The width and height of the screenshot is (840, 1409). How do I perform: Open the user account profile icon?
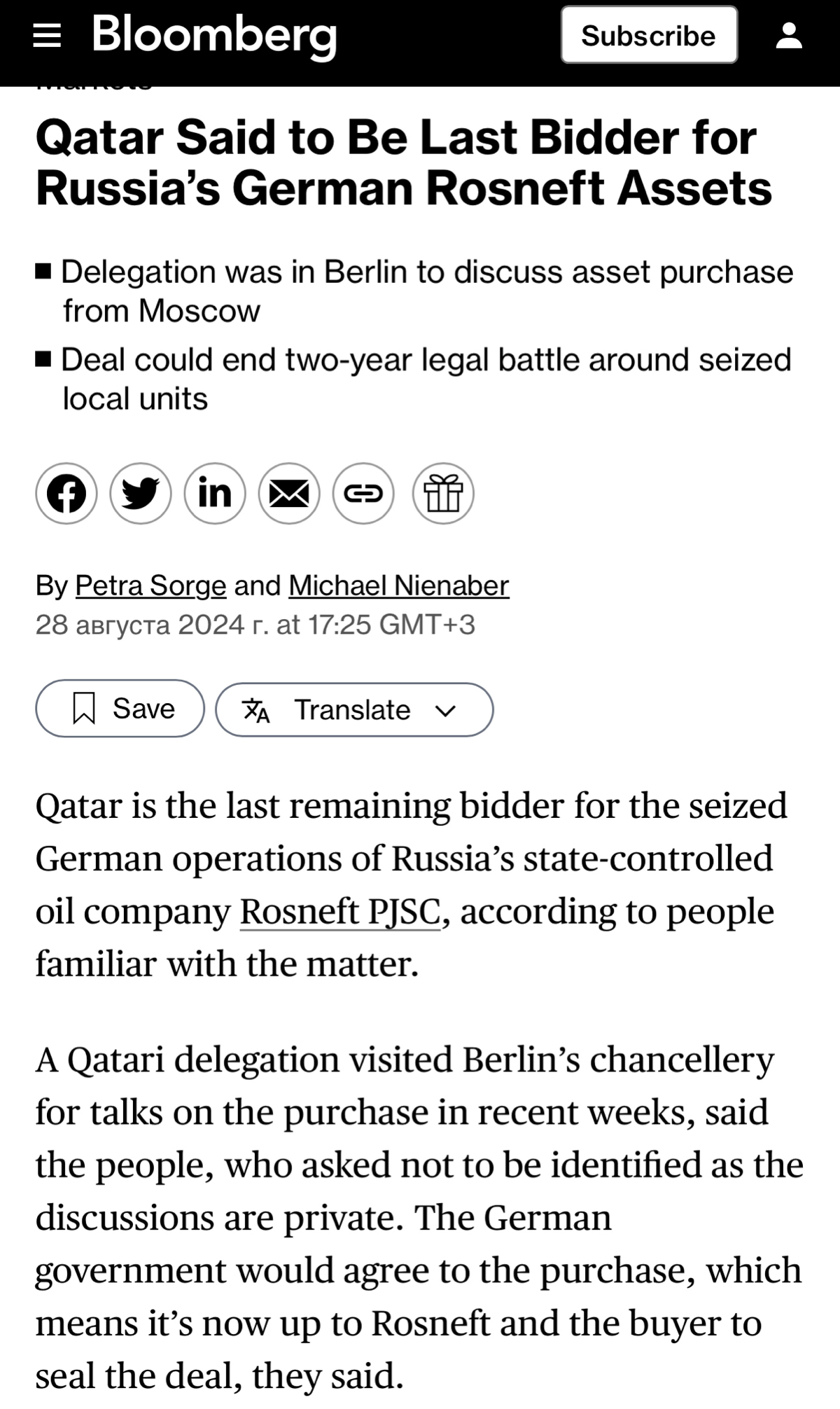click(x=788, y=34)
